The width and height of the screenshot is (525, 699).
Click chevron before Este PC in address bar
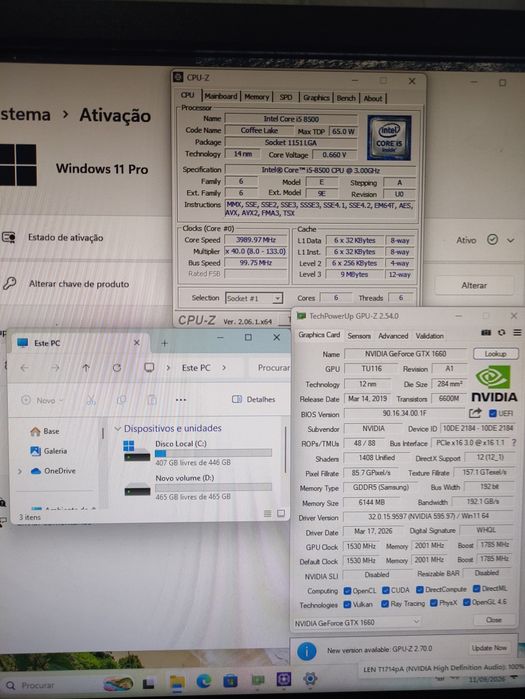pyautogui.click(x=168, y=368)
